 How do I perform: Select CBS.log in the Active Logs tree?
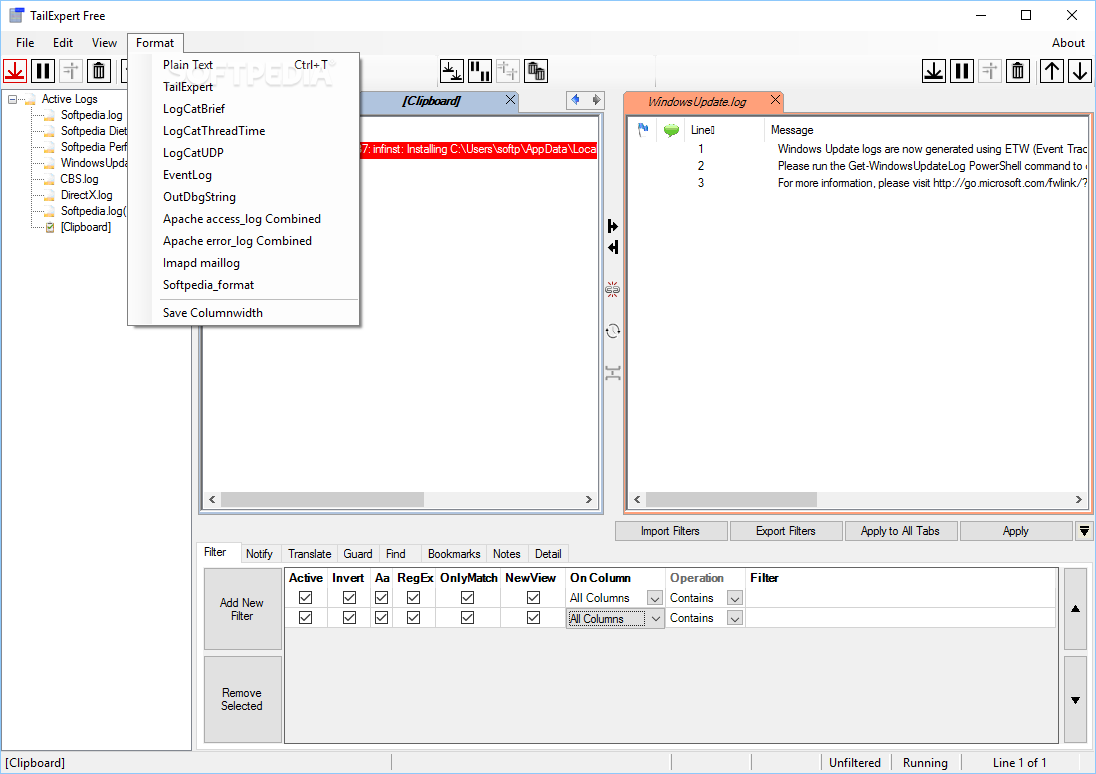pyautogui.click(x=79, y=179)
